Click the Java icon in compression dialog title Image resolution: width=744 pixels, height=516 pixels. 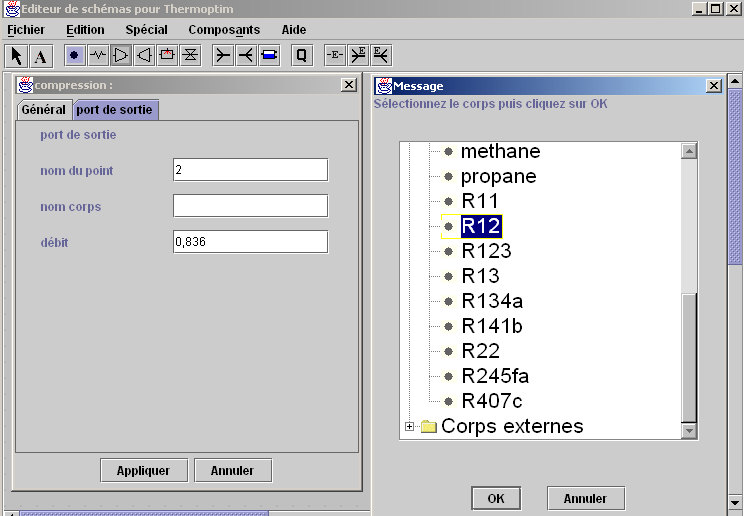(x=25, y=85)
